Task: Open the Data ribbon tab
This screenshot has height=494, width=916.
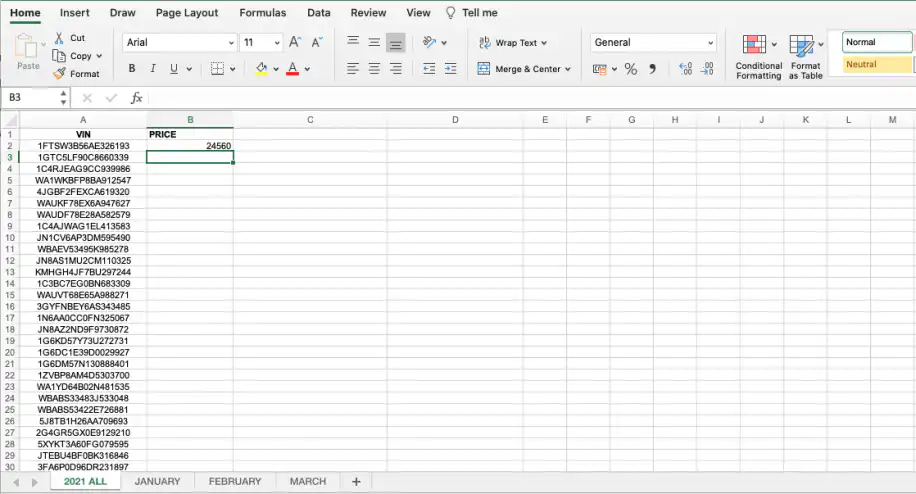Action: (x=319, y=12)
